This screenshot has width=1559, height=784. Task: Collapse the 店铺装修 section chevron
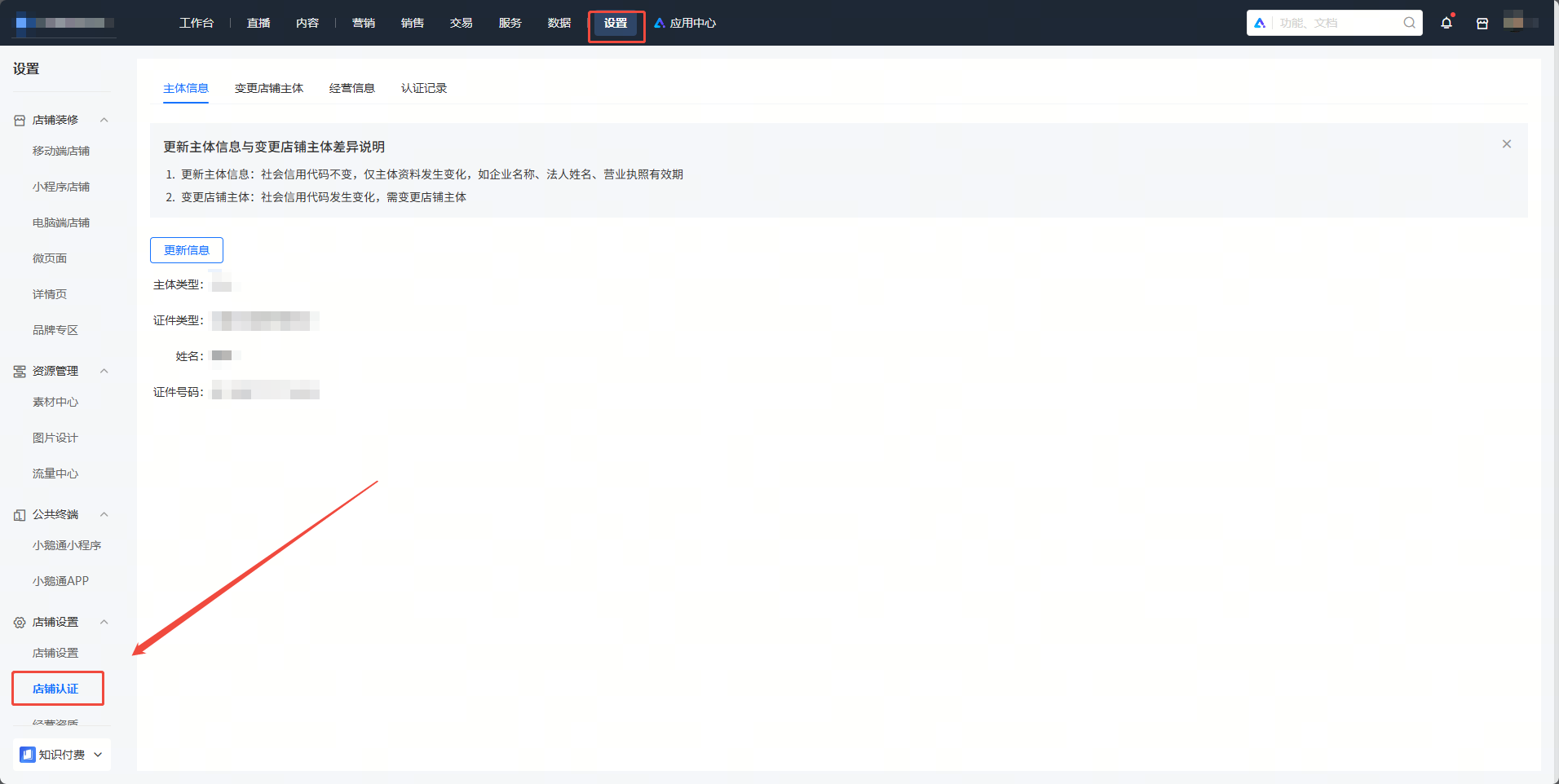[x=104, y=120]
